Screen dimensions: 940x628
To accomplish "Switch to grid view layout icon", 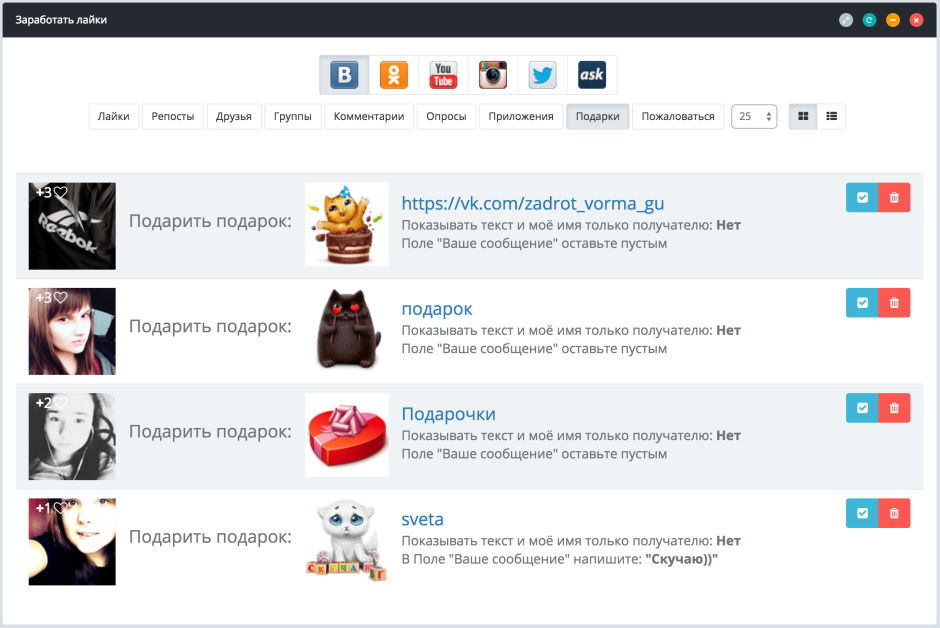I will (803, 116).
